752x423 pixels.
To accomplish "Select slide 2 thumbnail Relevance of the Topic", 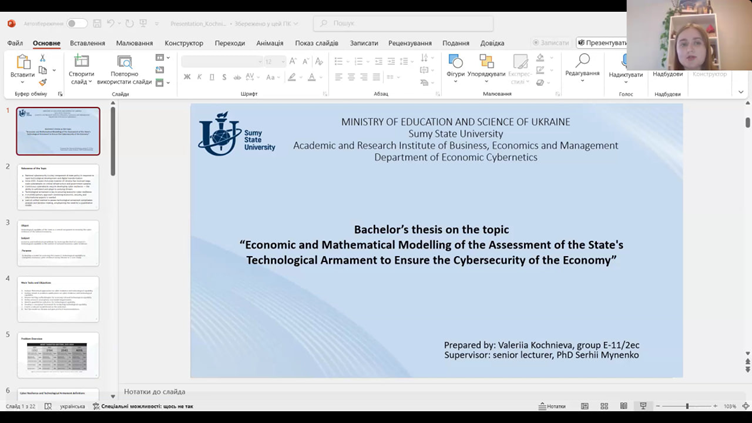I will tap(58, 187).
